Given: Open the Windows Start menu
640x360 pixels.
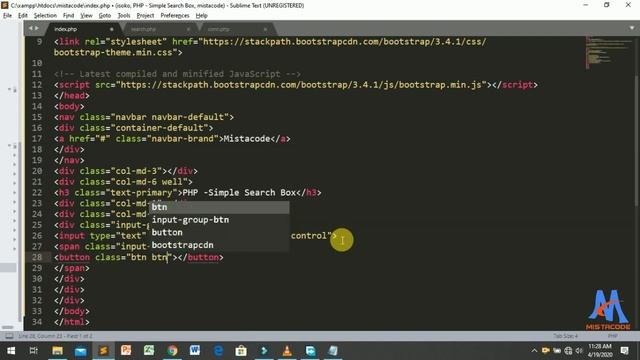Looking at the screenshot, I should [11, 351].
